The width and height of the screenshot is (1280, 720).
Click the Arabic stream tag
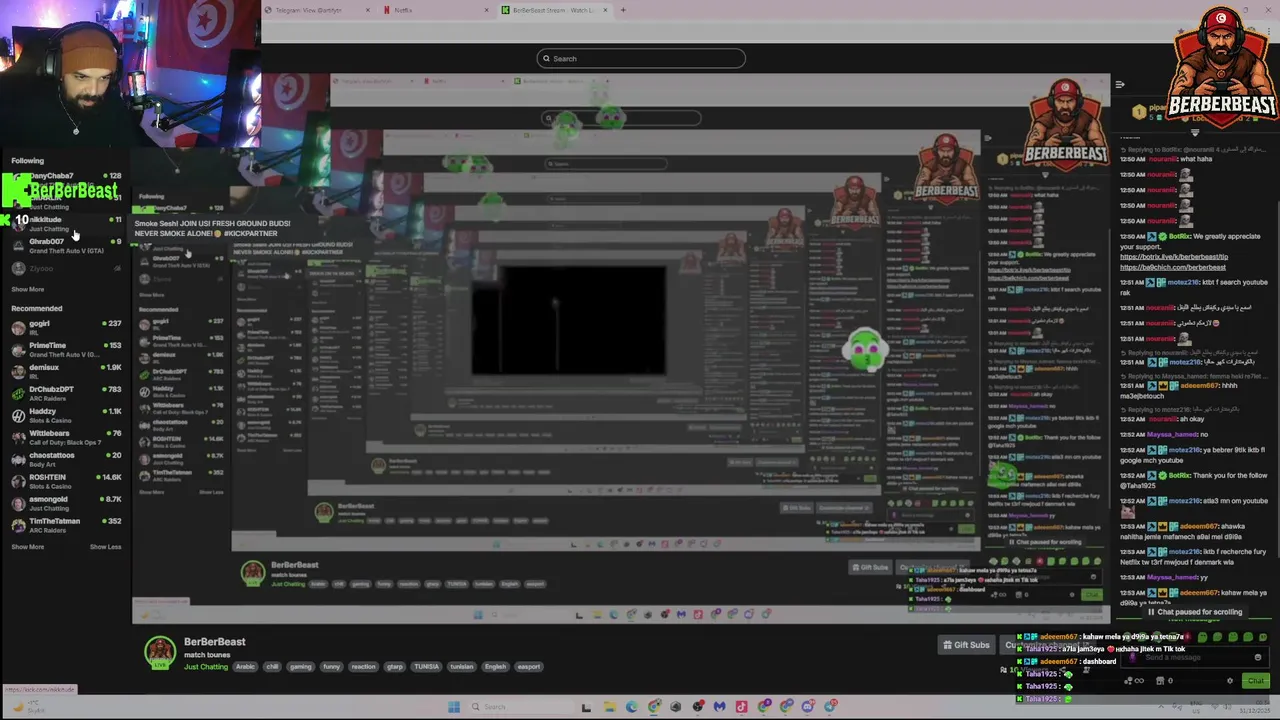[246, 667]
